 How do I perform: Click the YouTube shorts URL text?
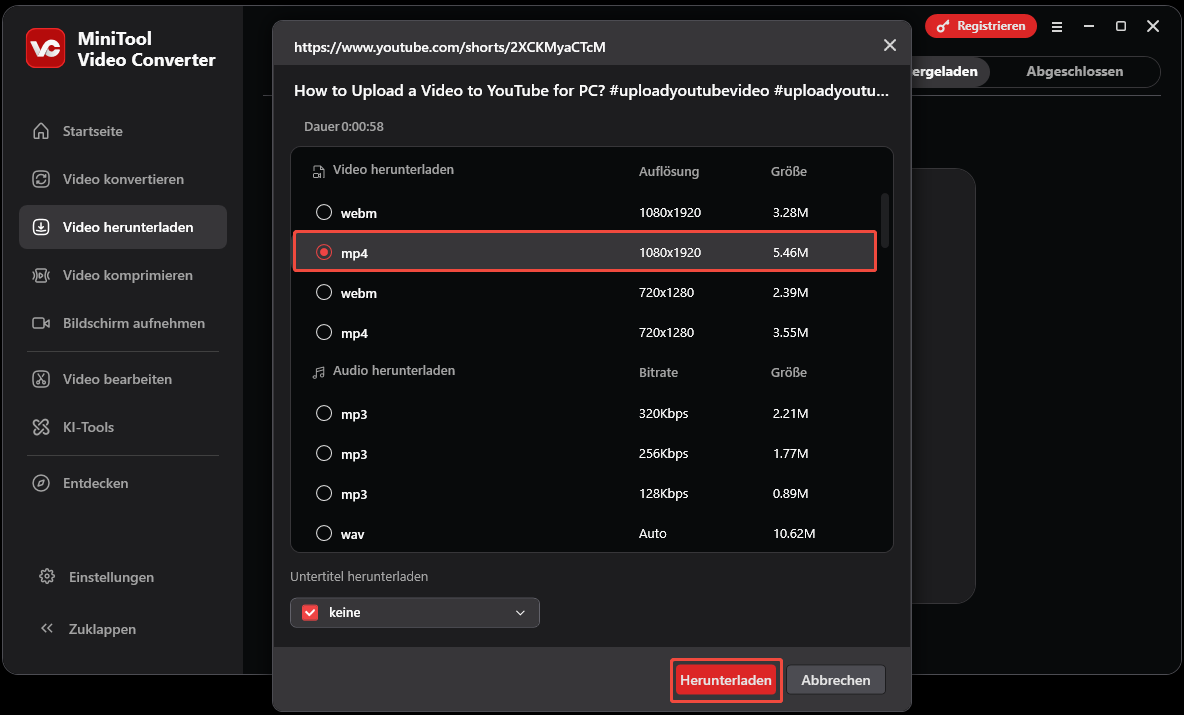coord(449,47)
